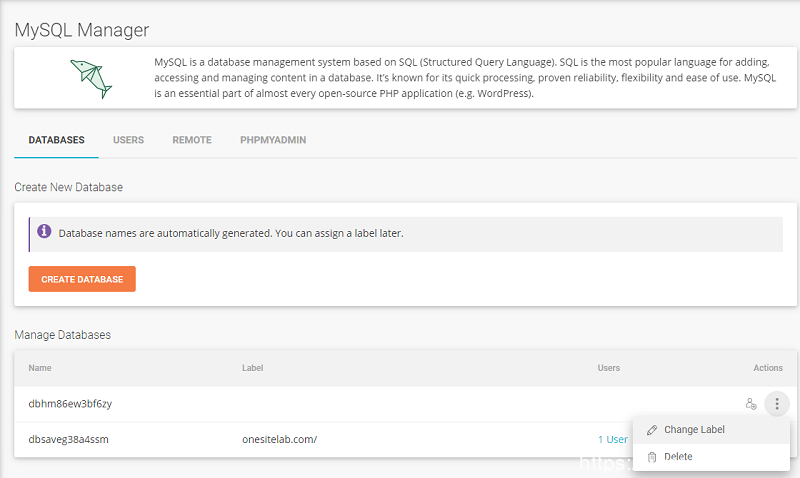Select database name dbhm86ew3bf6zy

click(x=70, y=404)
